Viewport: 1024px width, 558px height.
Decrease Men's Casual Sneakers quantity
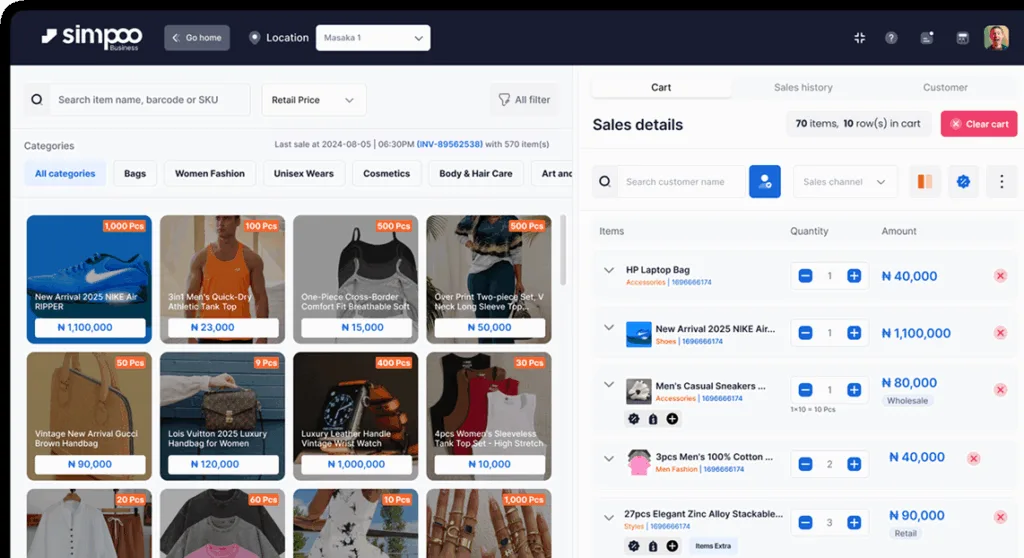click(x=805, y=389)
